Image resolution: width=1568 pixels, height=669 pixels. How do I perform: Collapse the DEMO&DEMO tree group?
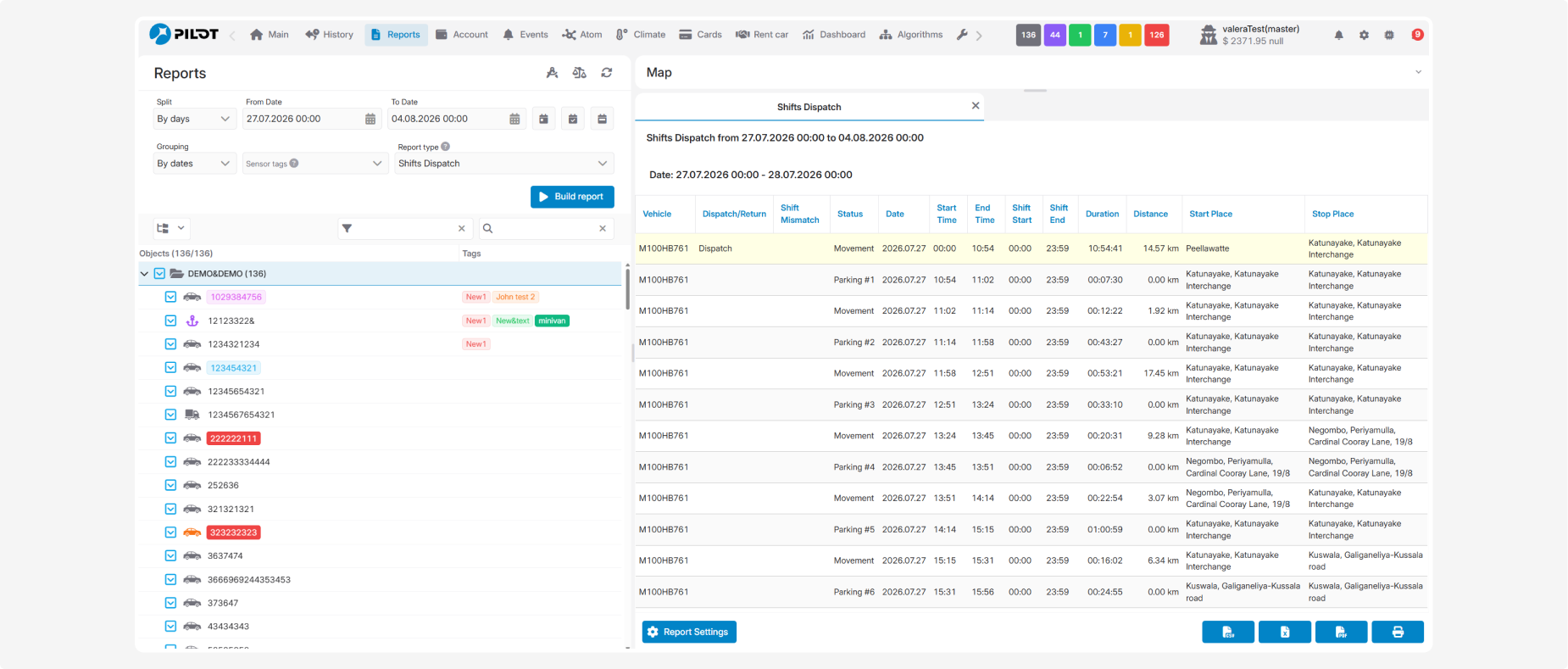tap(144, 274)
